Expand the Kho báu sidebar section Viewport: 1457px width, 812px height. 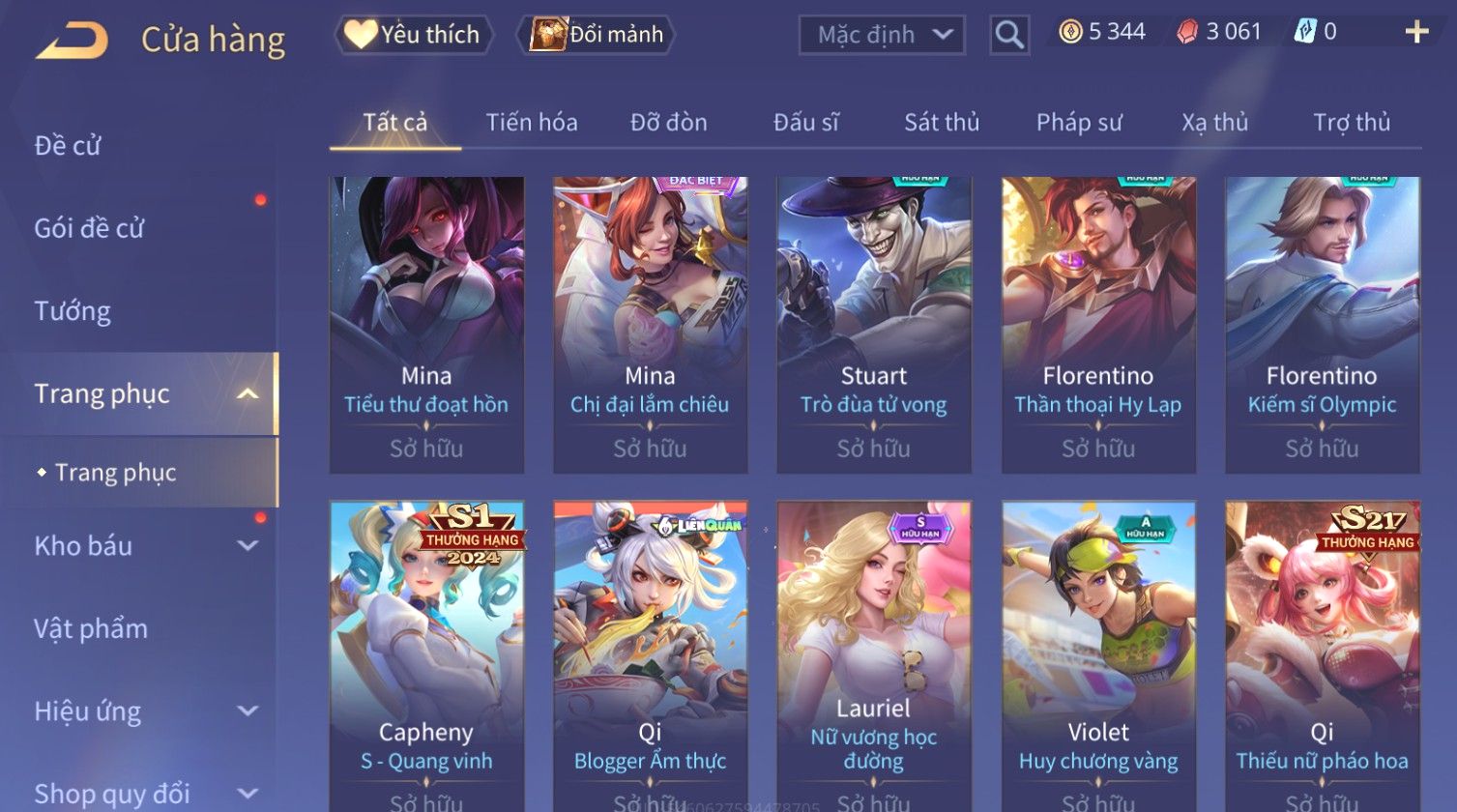pos(248,545)
